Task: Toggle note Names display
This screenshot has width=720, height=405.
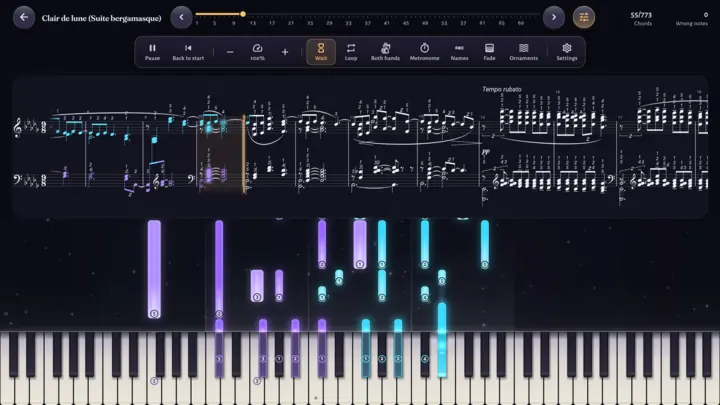Action: 459,52
